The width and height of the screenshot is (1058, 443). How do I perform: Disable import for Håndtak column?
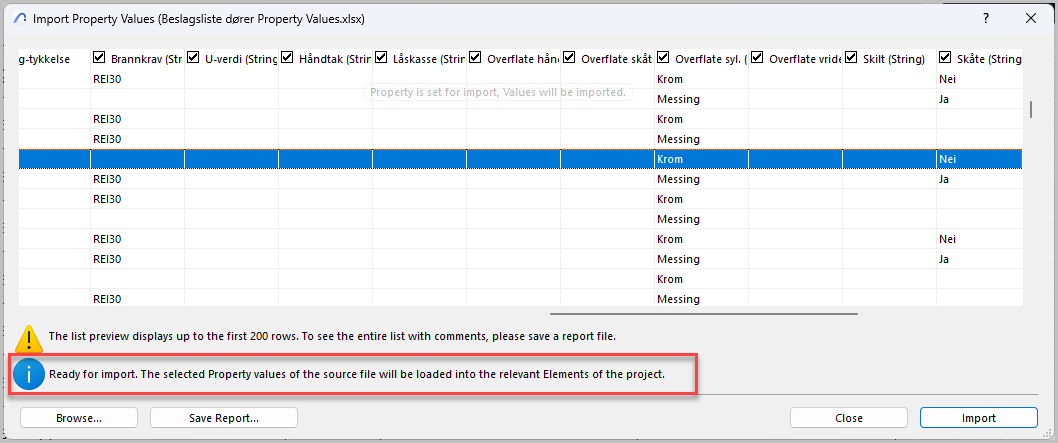pyautogui.click(x=287, y=58)
